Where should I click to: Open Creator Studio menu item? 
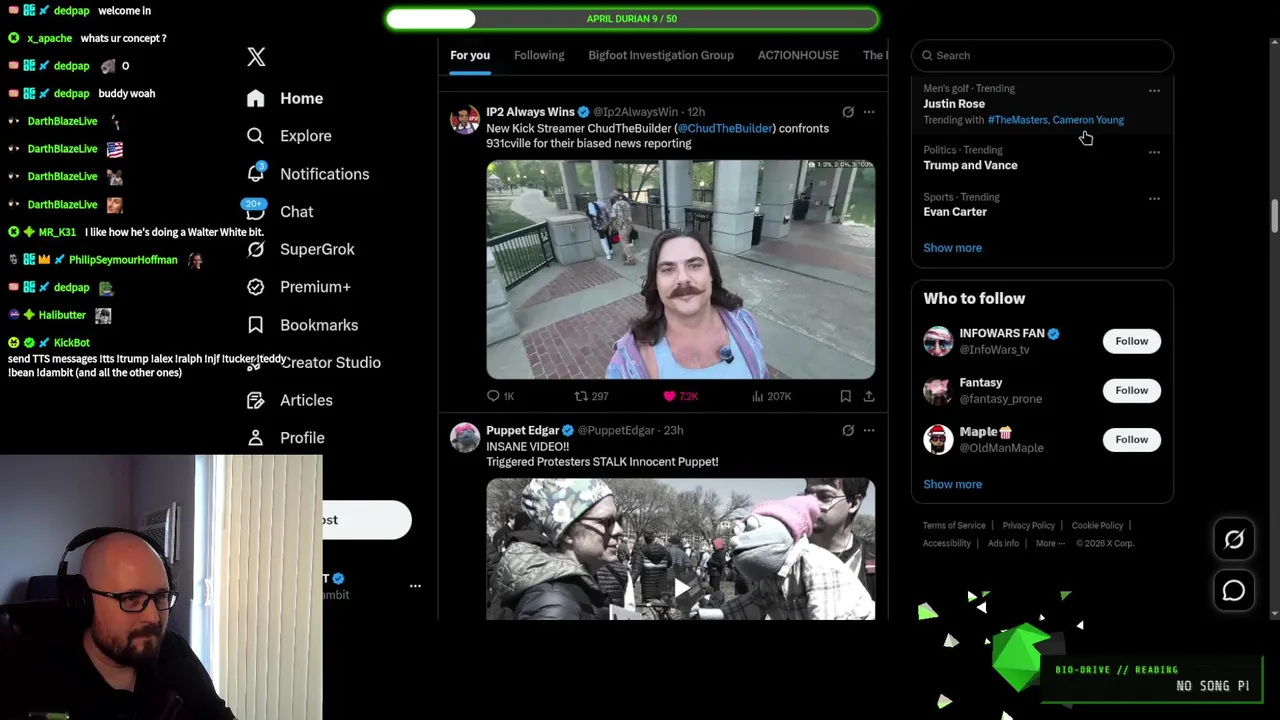tap(330, 363)
